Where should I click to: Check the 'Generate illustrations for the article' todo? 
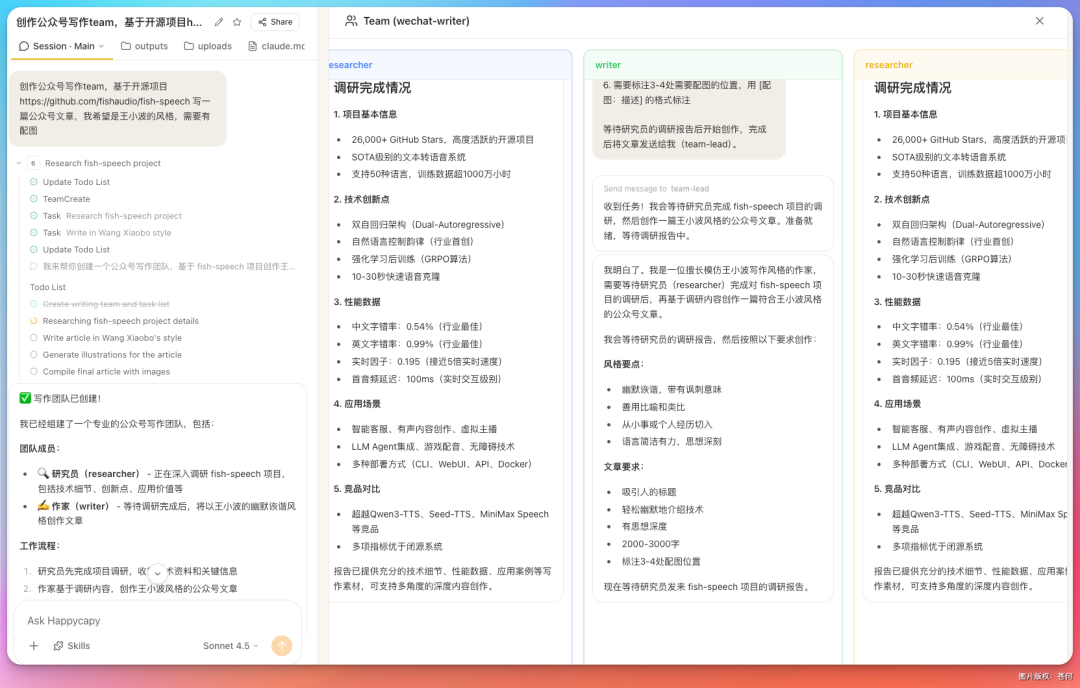tap(33, 354)
